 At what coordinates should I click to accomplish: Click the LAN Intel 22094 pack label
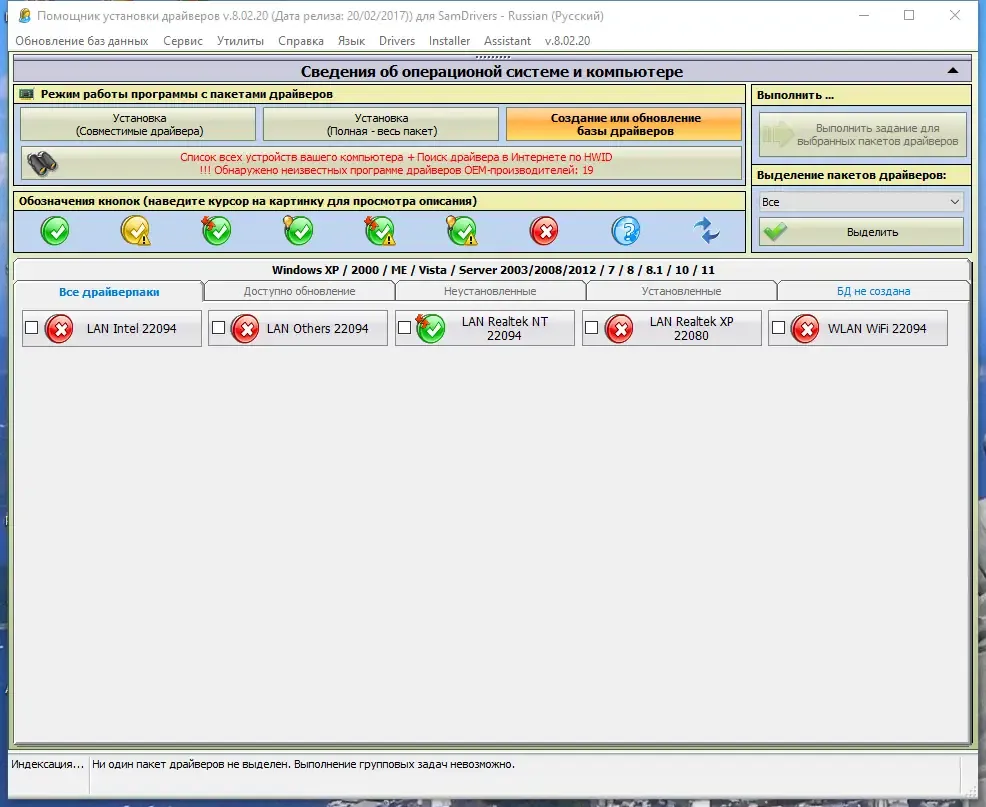(131, 328)
